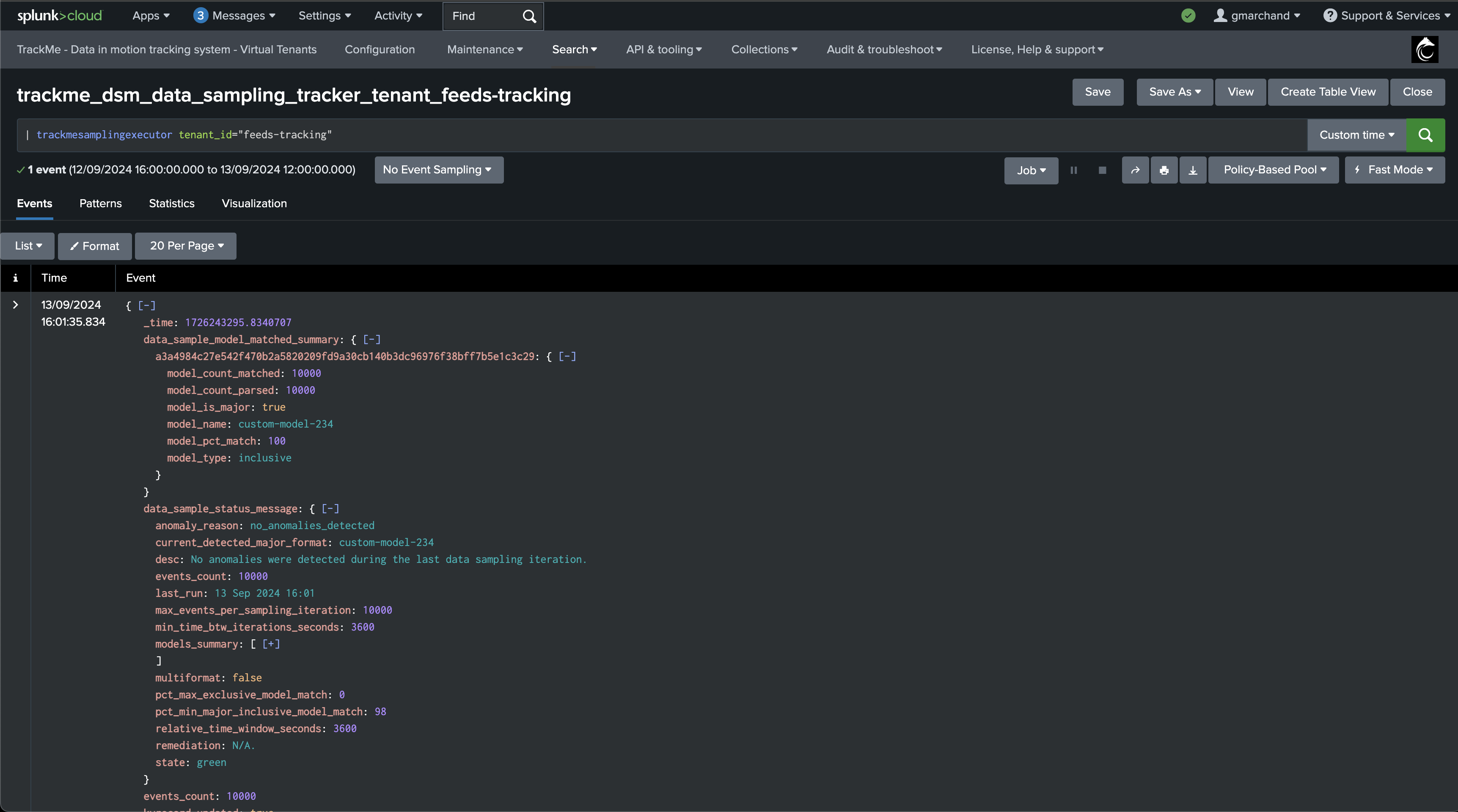The height and width of the screenshot is (812, 1458).
Task: Switch to the Statistics tab
Action: 171,203
